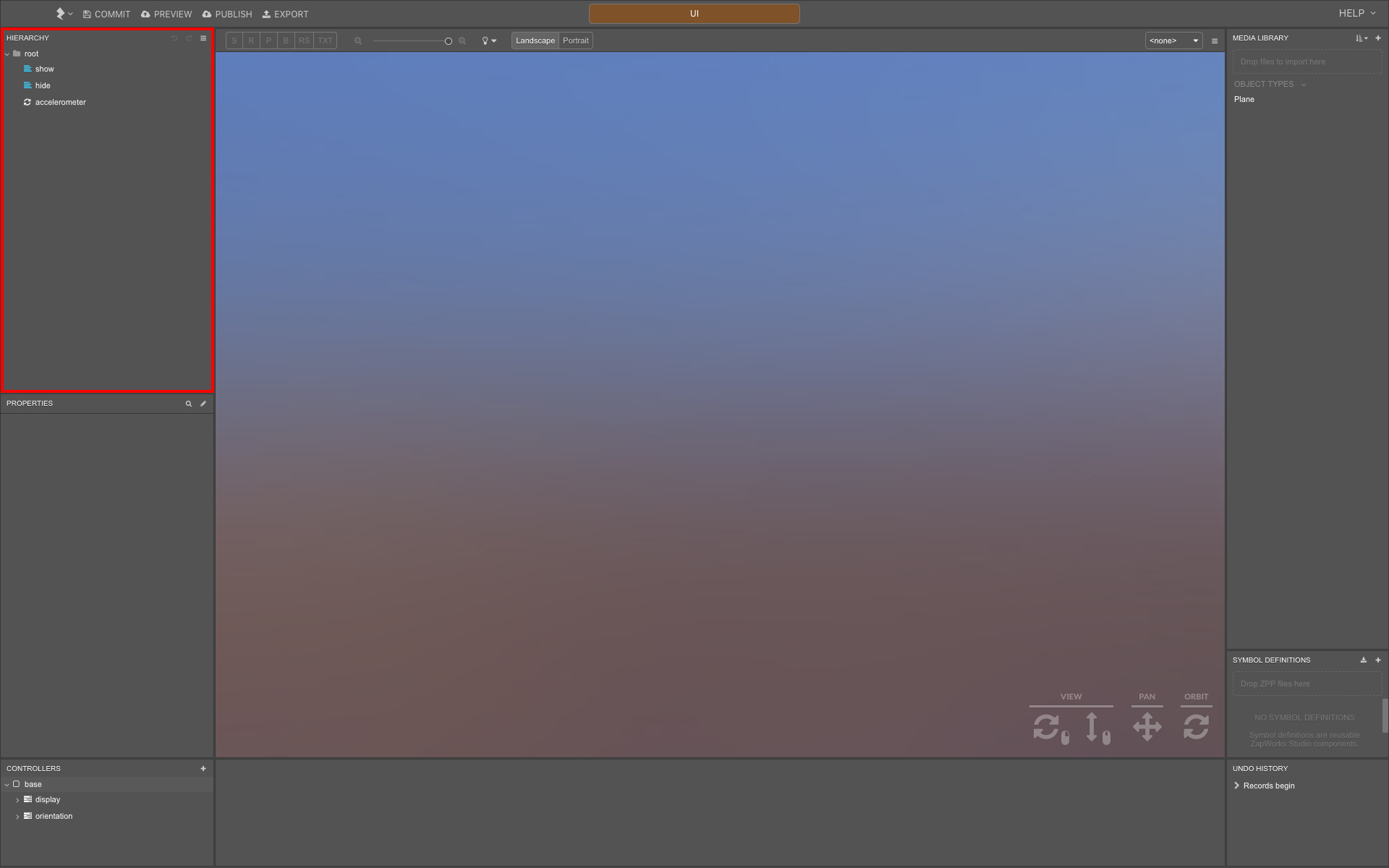This screenshot has width=1389, height=868.
Task: Collapse the root hierarchy node
Action: pos(7,54)
